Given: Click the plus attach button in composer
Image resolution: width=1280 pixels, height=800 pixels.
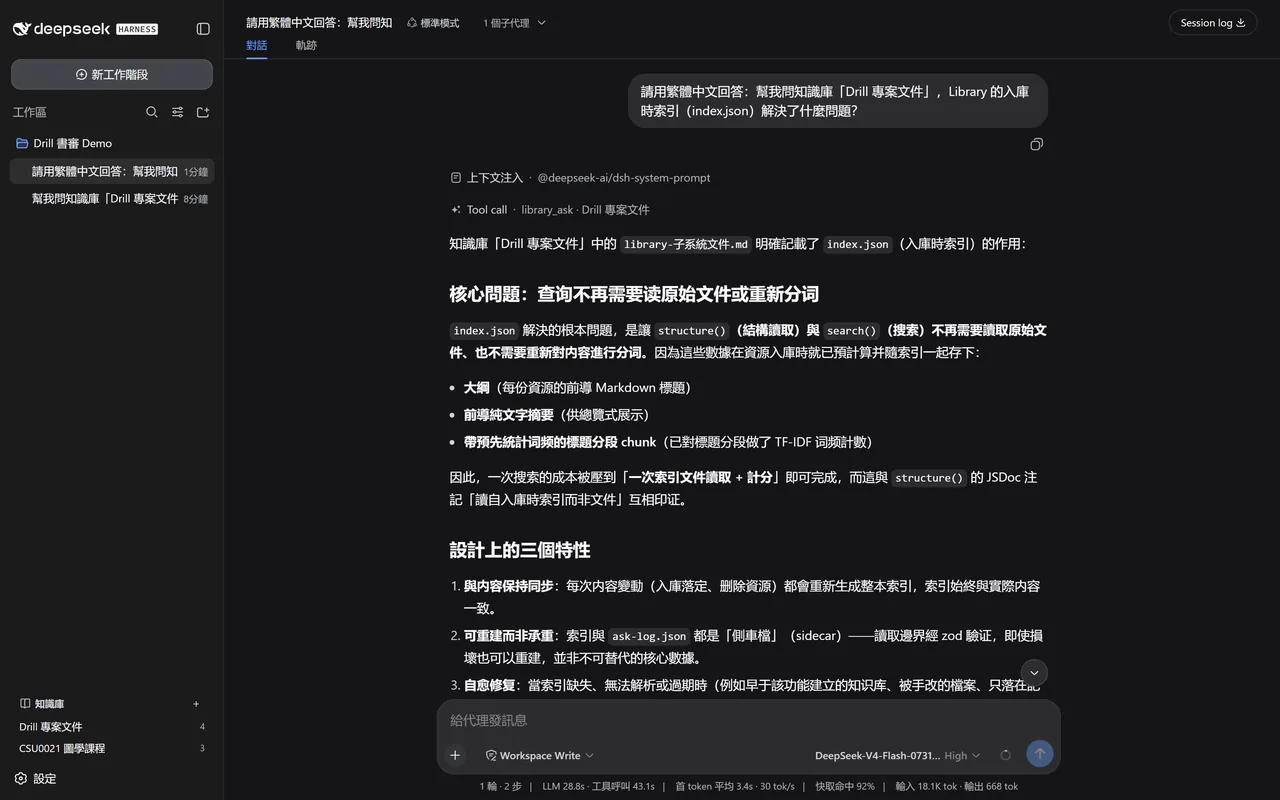Looking at the screenshot, I should [x=455, y=755].
